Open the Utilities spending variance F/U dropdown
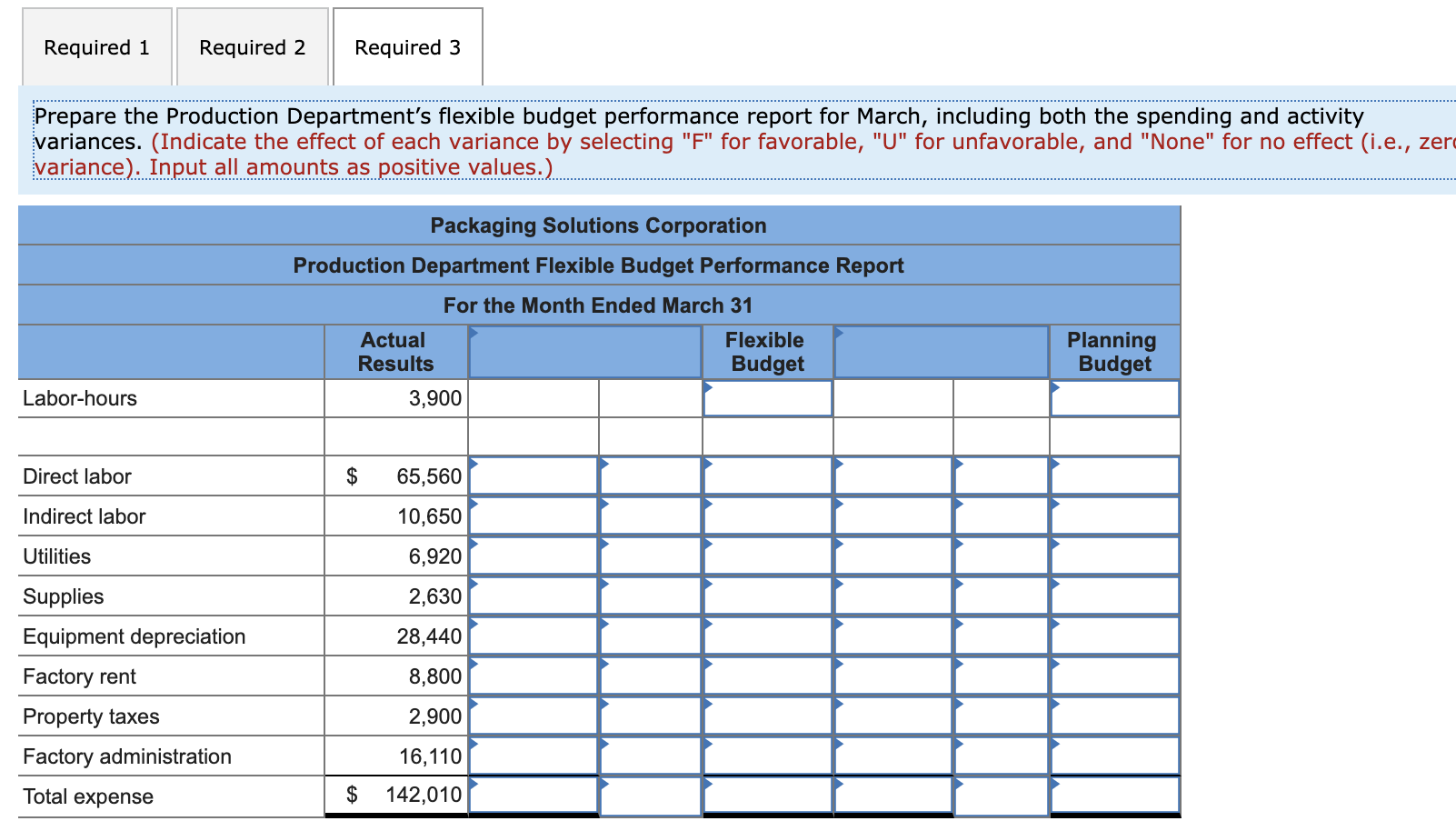The image size is (1456, 831). (651, 556)
